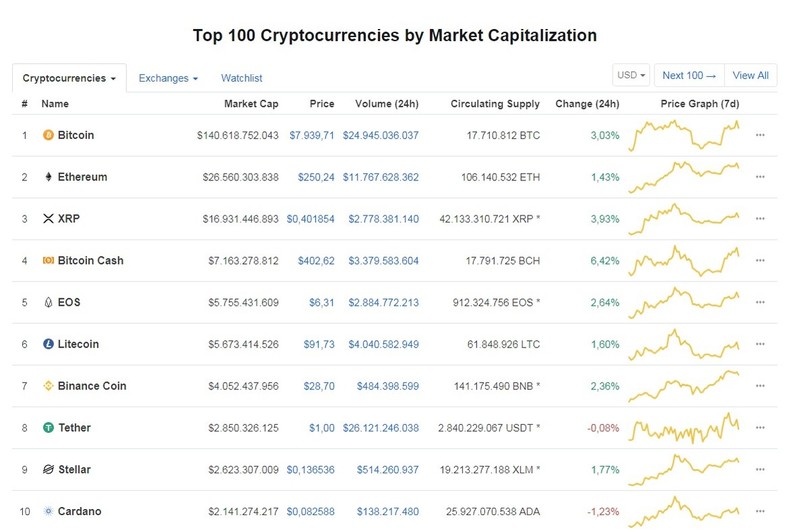Click the Litecoin blue logo icon
Viewport: 799px width, 532px height.
(x=48, y=344)
